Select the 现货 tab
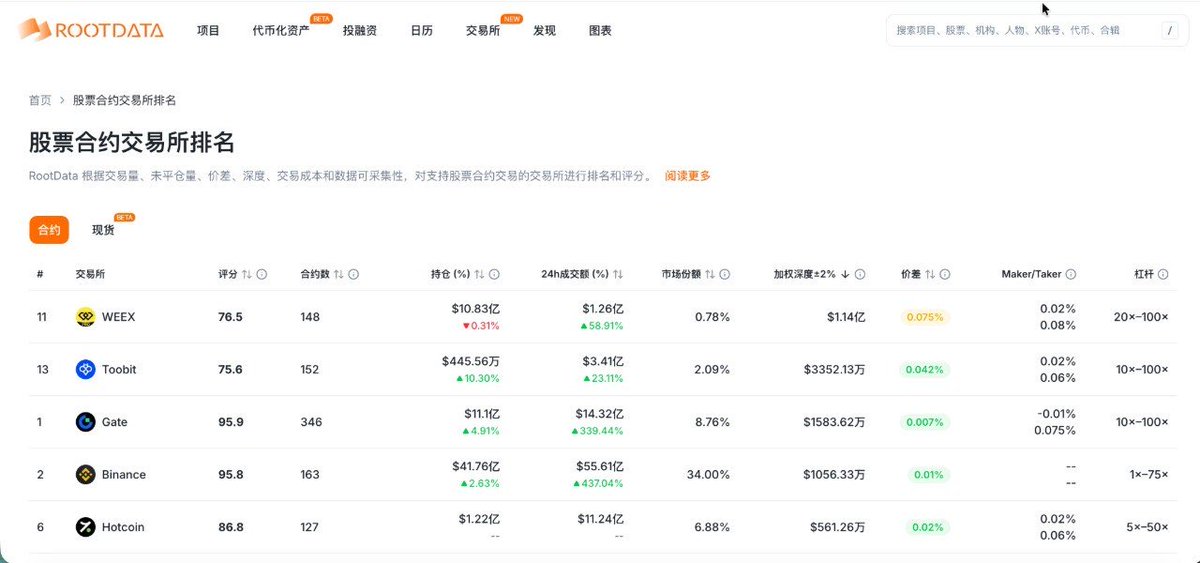 [x=103, y=230]
